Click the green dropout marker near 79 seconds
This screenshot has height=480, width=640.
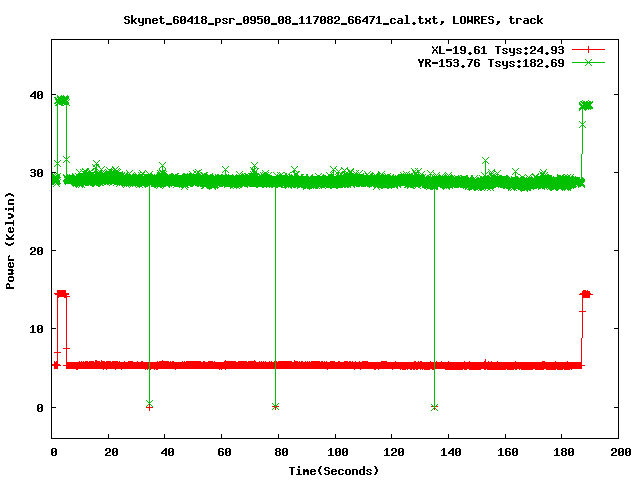(x=276, y=407)
